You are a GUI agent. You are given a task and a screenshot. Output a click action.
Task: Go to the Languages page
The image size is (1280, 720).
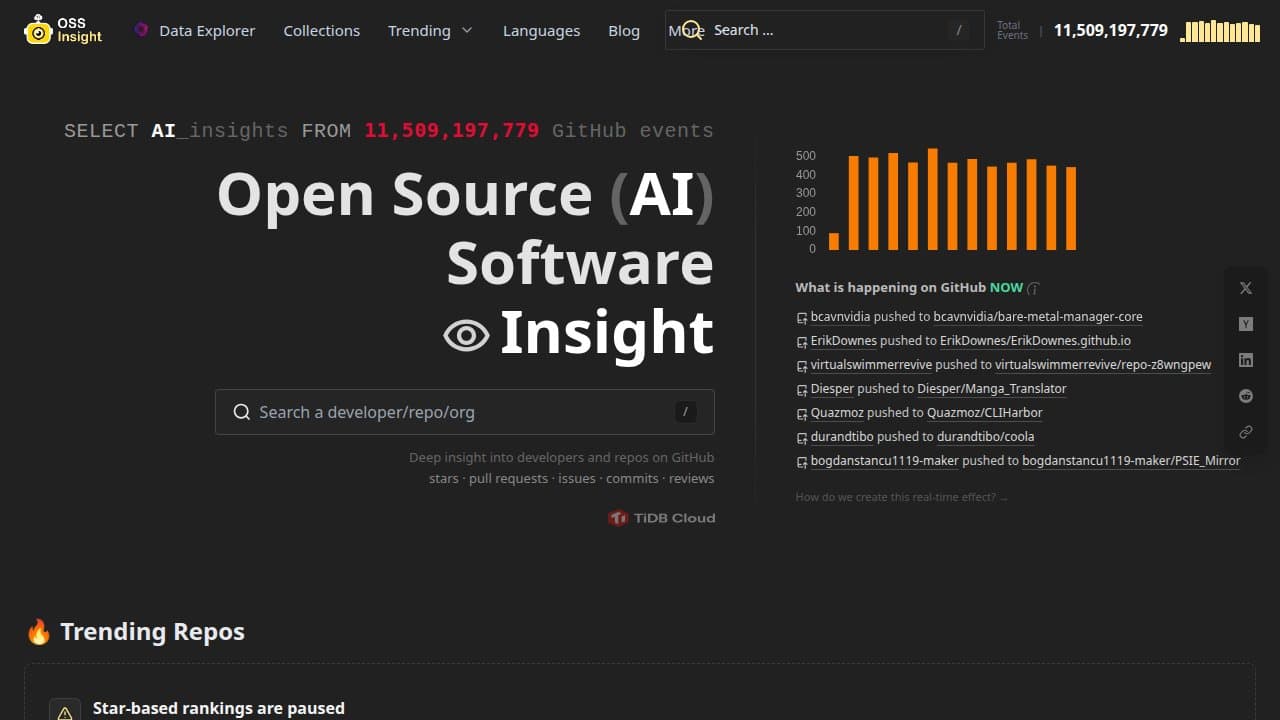pos(541,31)
